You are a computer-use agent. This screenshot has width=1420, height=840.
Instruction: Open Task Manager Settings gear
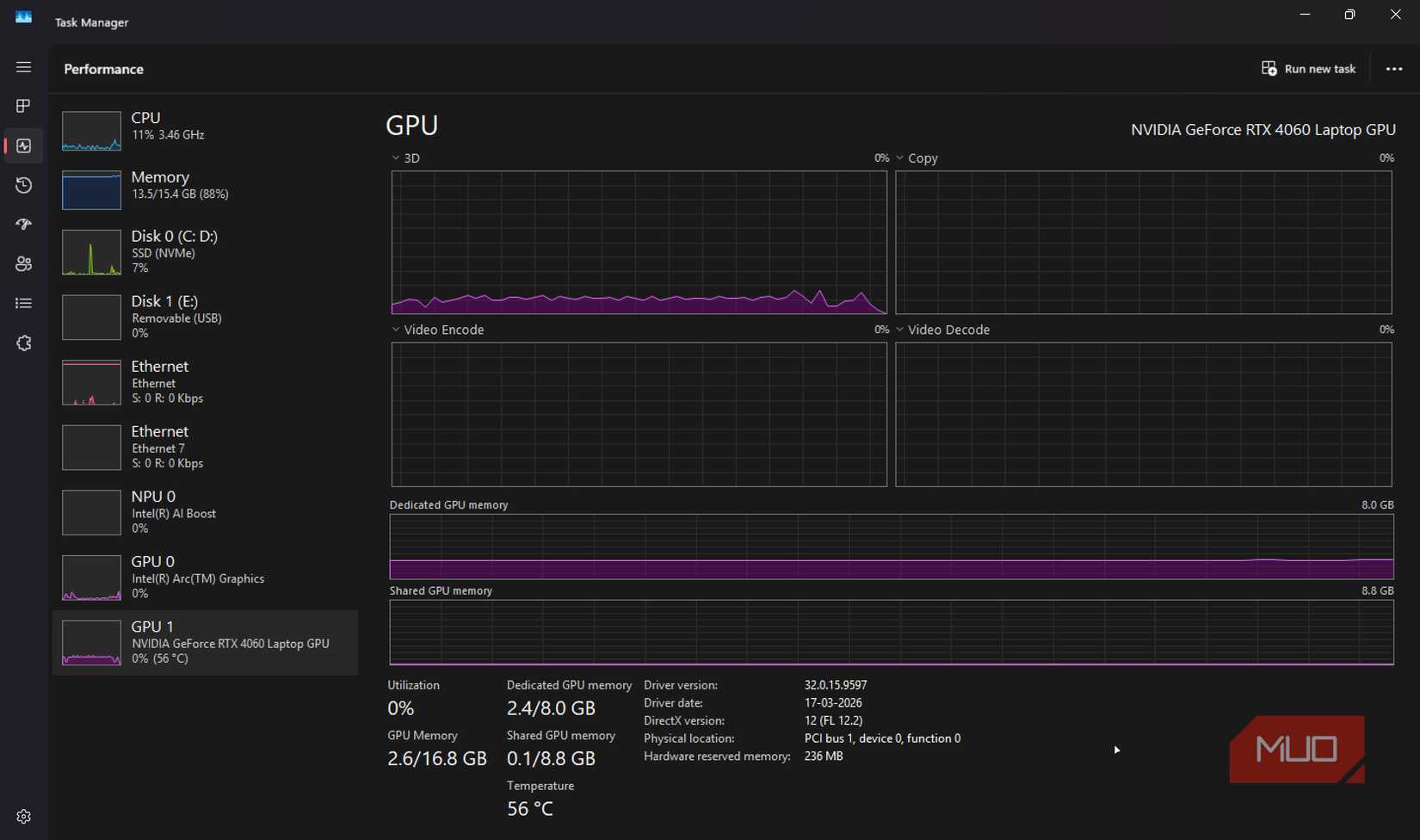(x=23, y=816)
